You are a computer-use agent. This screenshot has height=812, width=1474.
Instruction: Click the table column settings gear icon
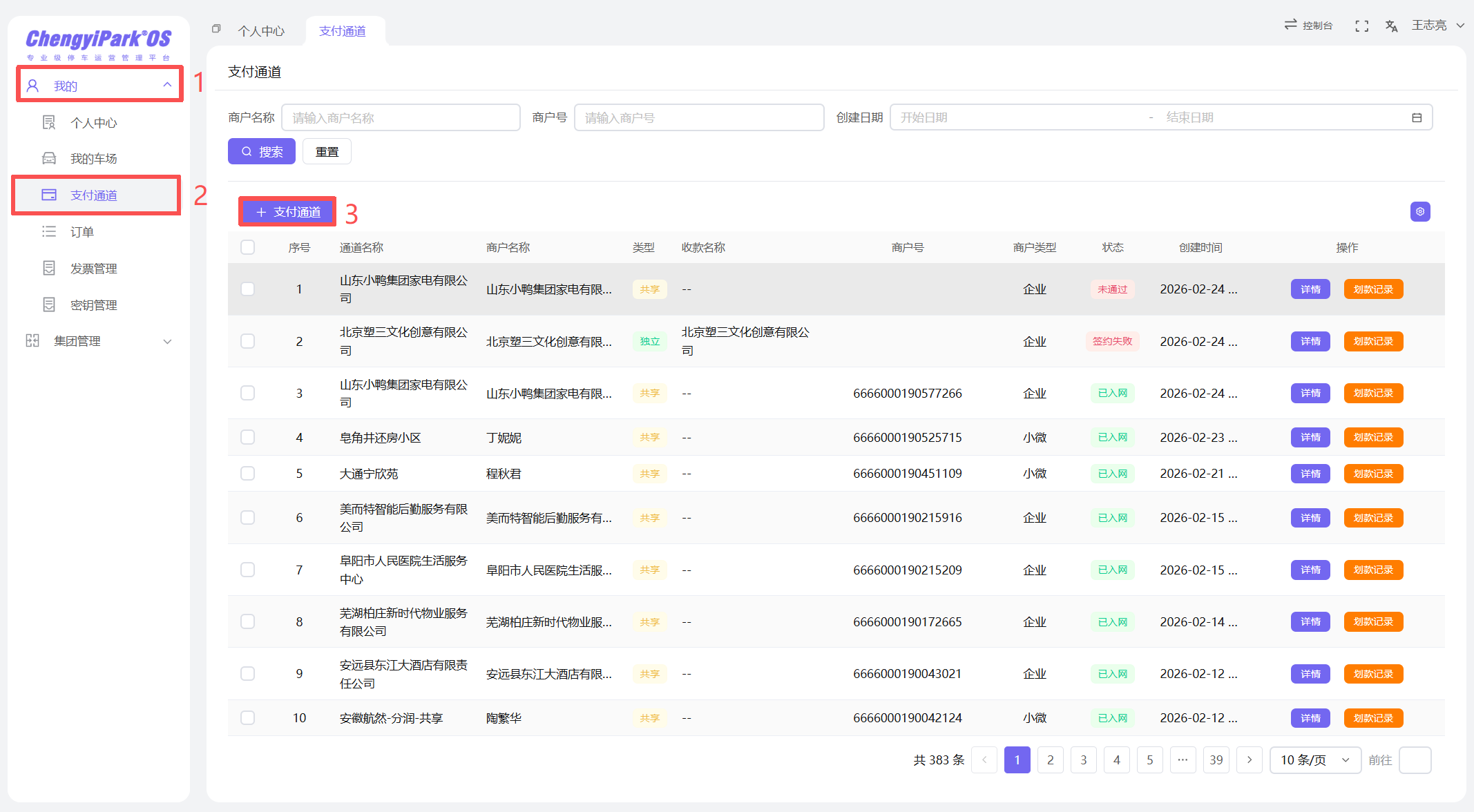[x=1420, y=212]
